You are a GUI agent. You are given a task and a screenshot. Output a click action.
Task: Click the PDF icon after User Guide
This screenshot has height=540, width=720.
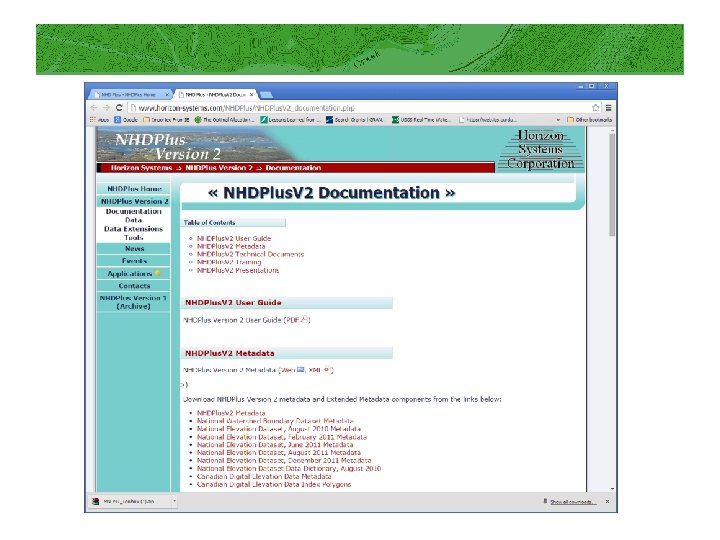coord(304,320)
